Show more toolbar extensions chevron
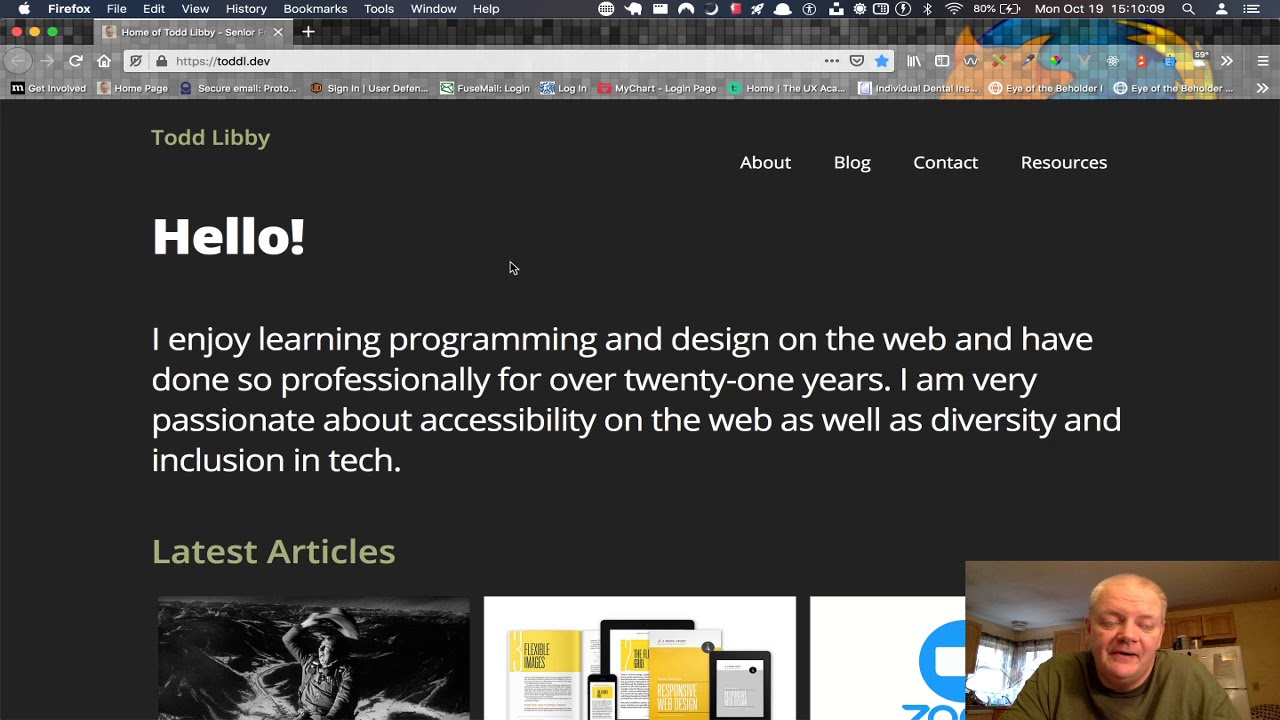The image size is (1280, 720). tap(1227, 61)
